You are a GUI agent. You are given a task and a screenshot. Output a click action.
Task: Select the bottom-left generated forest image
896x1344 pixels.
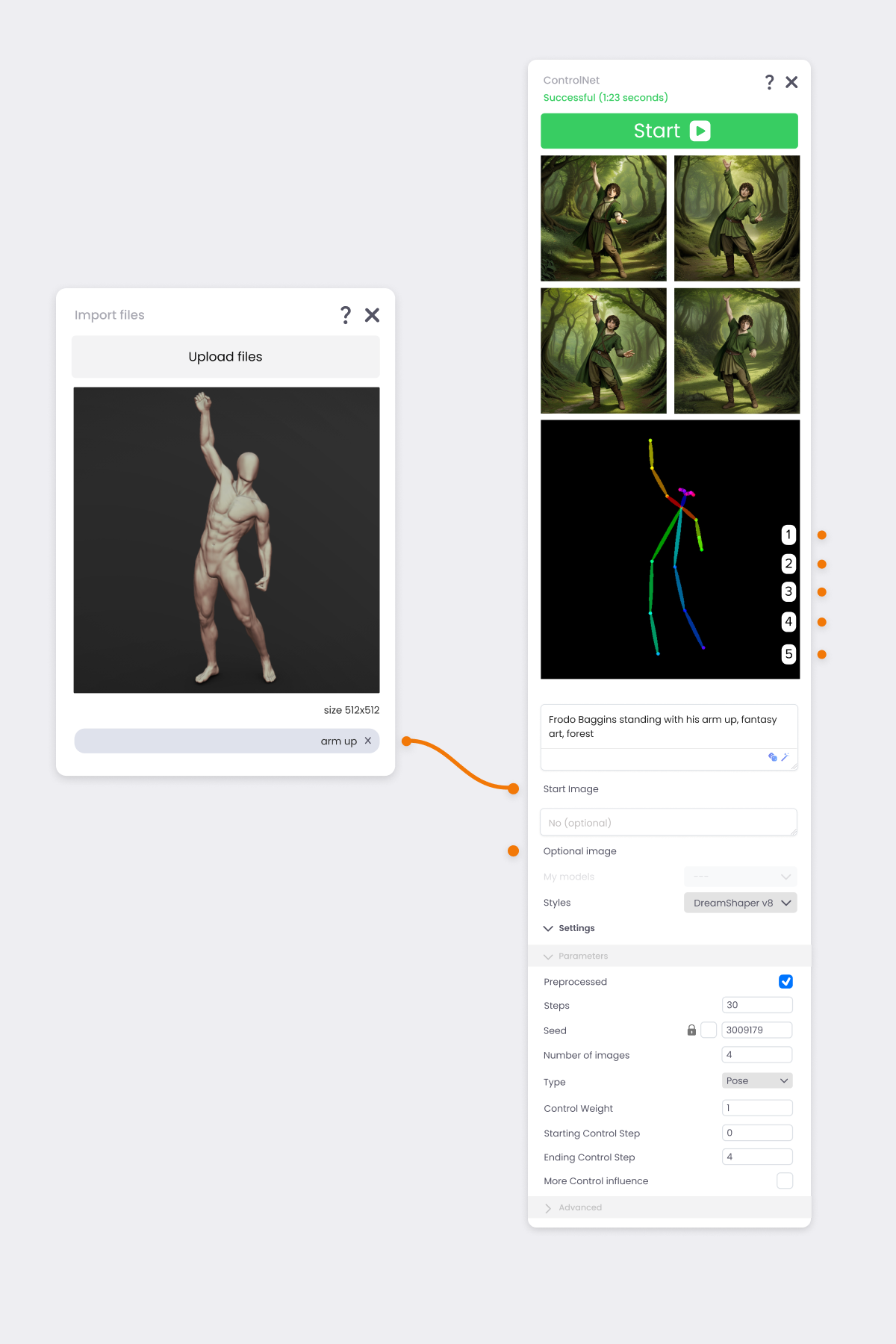tap(603, 351)
